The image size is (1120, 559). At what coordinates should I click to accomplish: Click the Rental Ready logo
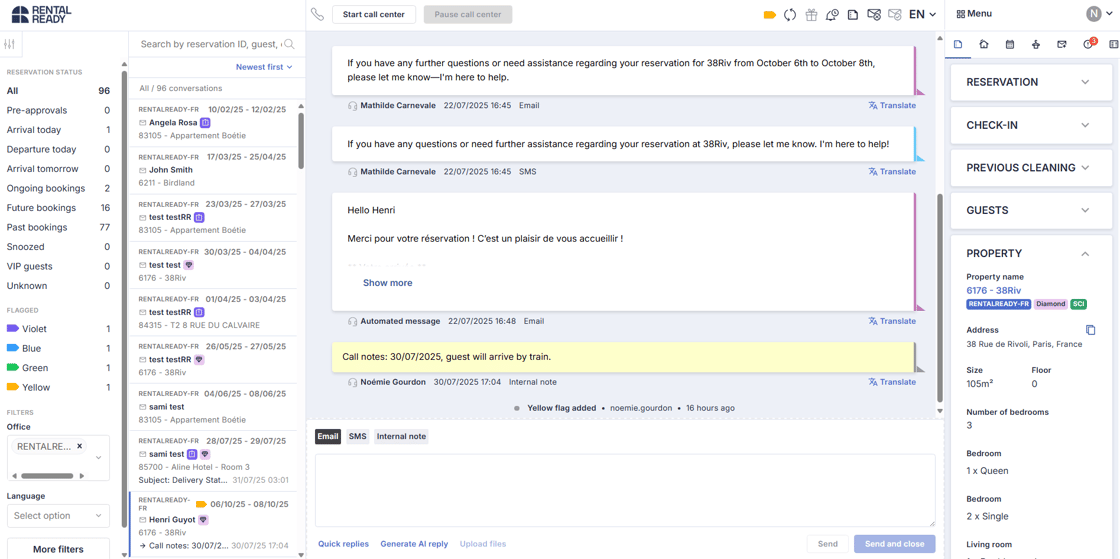point(41,14)
